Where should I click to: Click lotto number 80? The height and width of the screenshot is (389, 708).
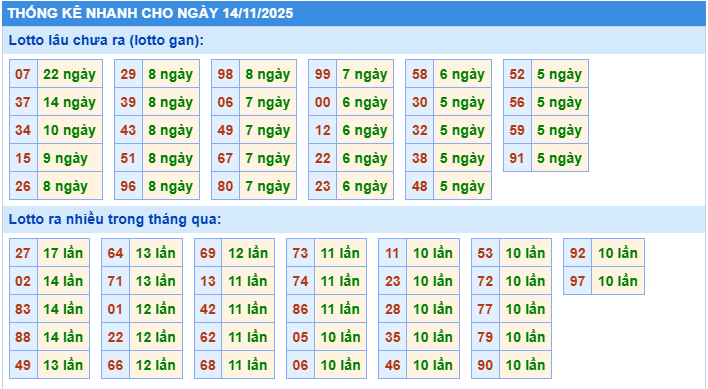[x=225, y=186]
